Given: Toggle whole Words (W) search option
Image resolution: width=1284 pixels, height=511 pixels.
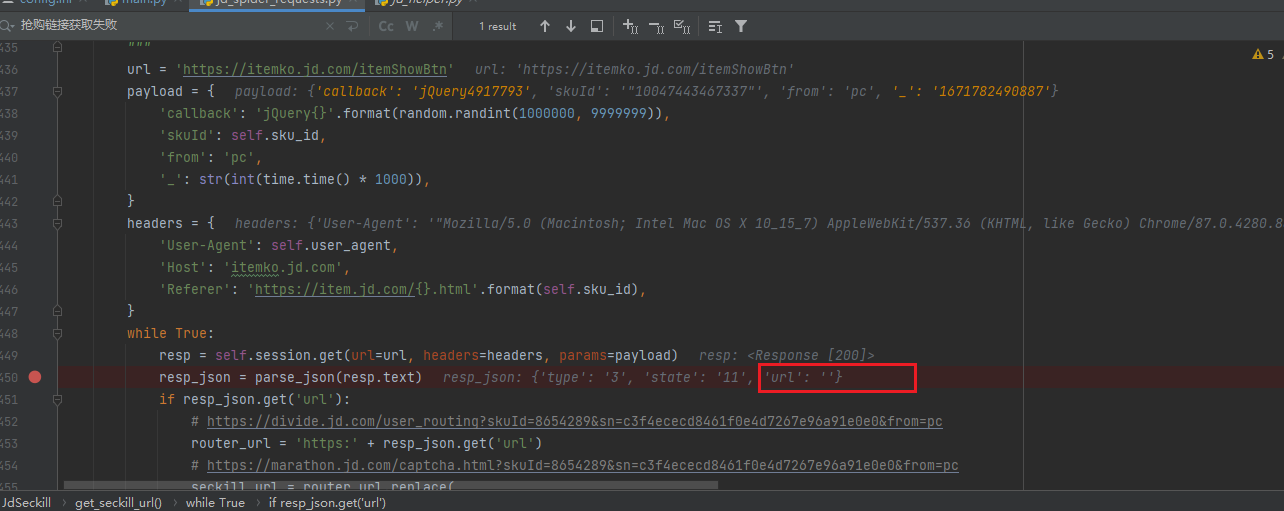Looking at the screenshot, I should (412, 26).
